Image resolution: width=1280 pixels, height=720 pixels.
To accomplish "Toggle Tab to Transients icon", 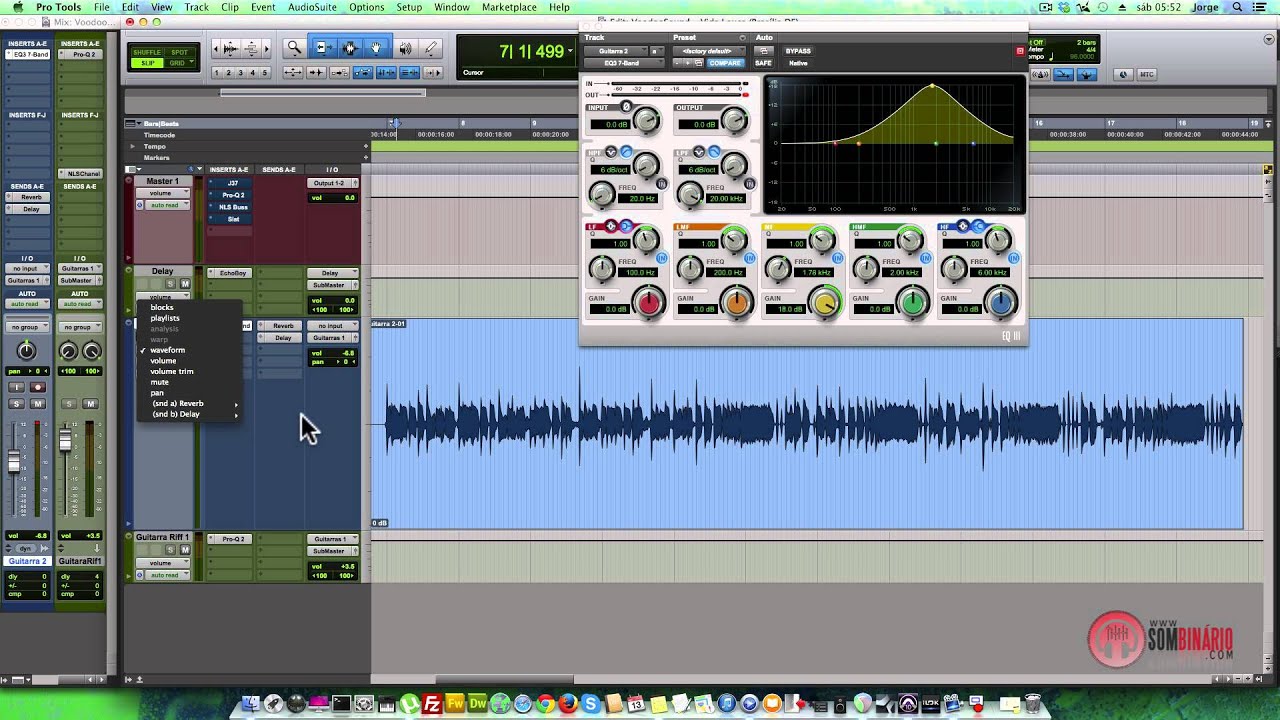I will (x=316, y=72).
